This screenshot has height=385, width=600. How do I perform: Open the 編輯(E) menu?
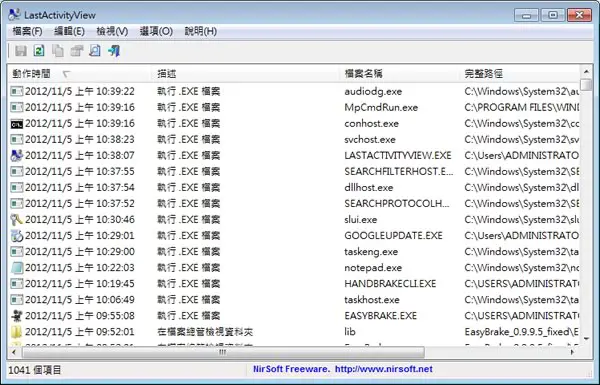[x=69, y=31]
